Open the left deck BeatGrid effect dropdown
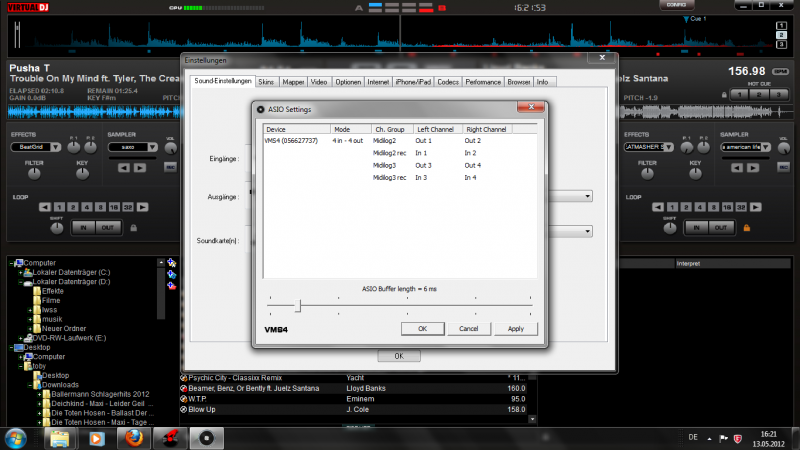Screen dimensions: 800x450 coord(56,147)
